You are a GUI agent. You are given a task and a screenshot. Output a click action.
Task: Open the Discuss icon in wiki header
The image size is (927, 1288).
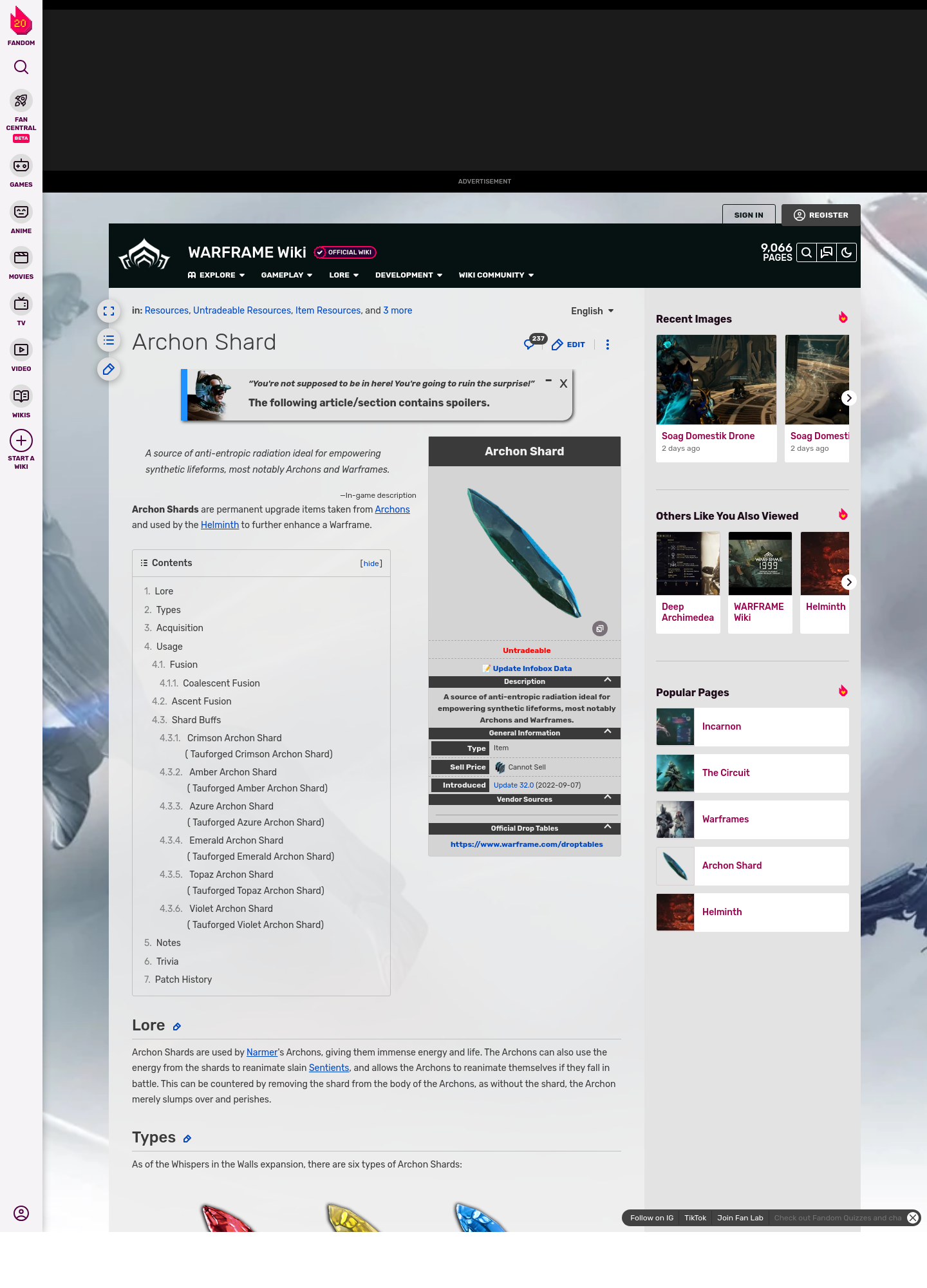[827, 252]
